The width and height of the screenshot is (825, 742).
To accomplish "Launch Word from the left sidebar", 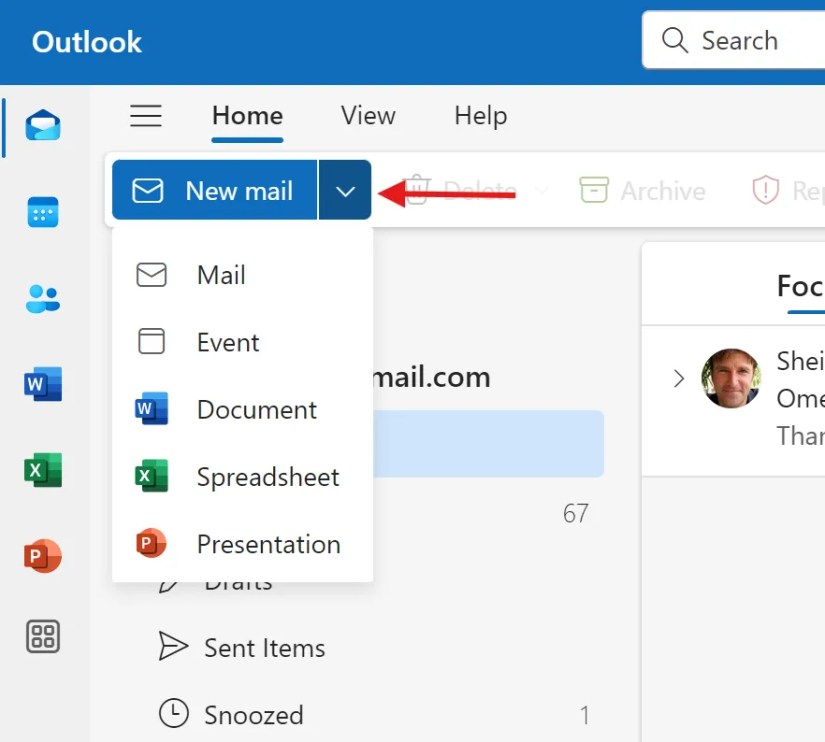I will pyautogui.click(x=43, y=384).
